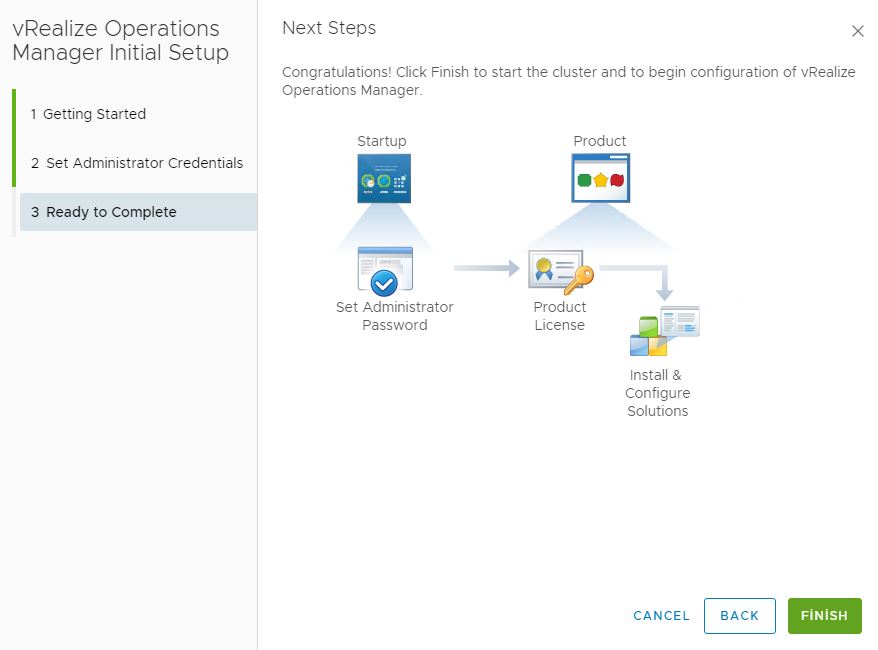878x650 pixels.
Task: Click the 'Set Administrator Password' caption
Action: point(395,316)
